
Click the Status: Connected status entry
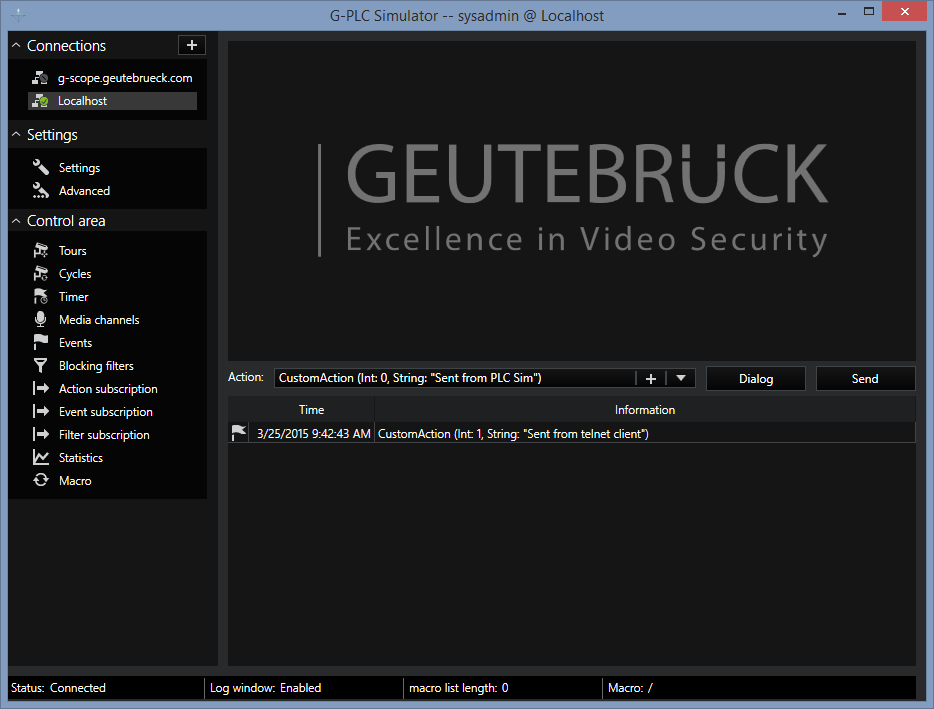point(58,688)
